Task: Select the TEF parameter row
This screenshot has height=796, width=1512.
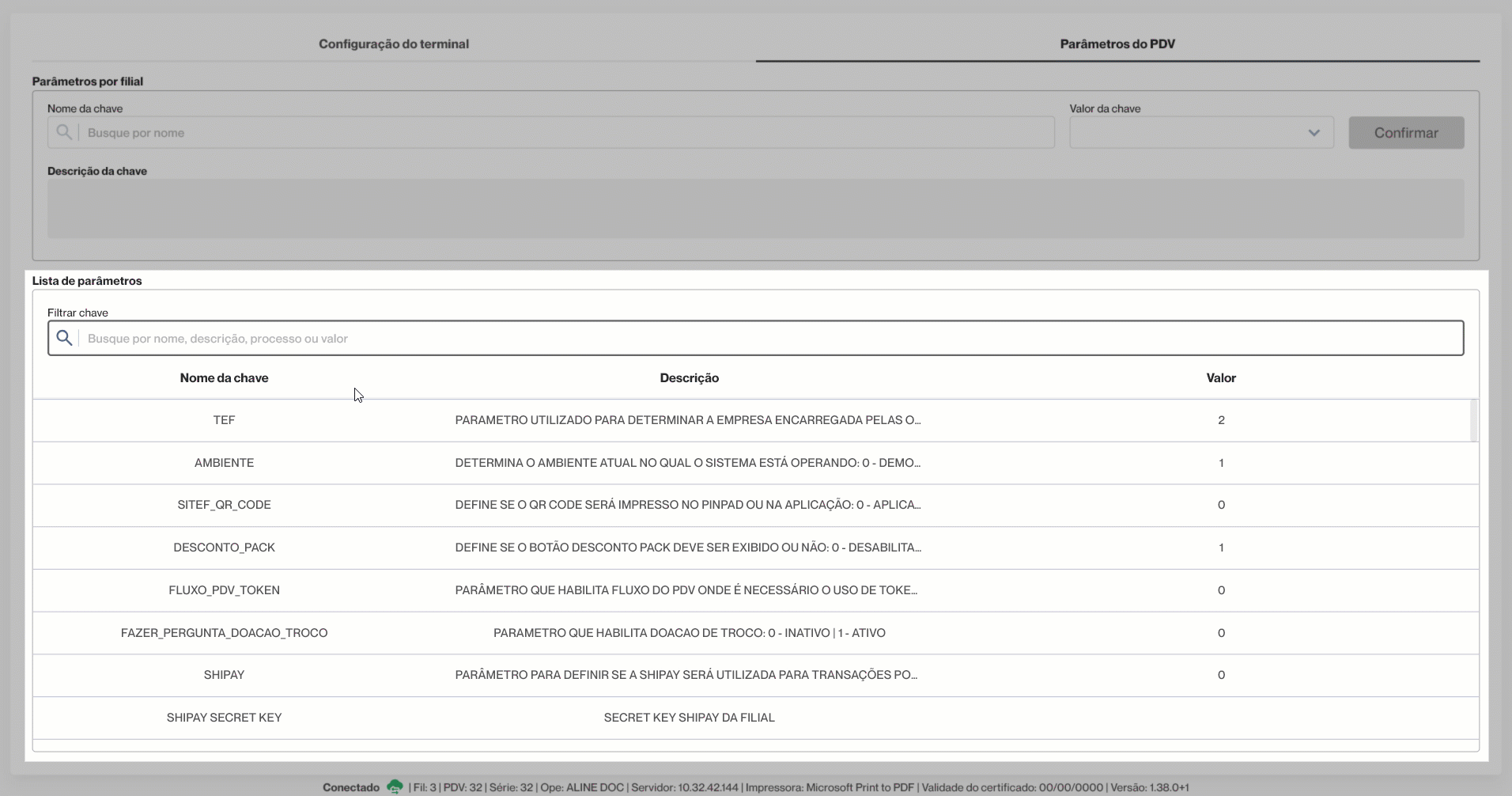Action: [751, 420]
